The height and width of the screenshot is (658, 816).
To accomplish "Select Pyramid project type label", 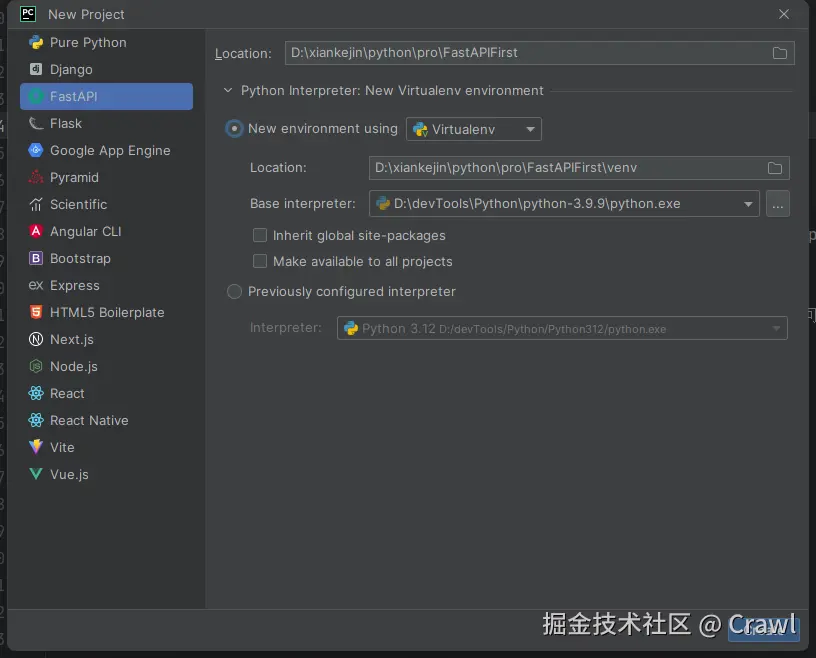I will [x=74, y=178].
